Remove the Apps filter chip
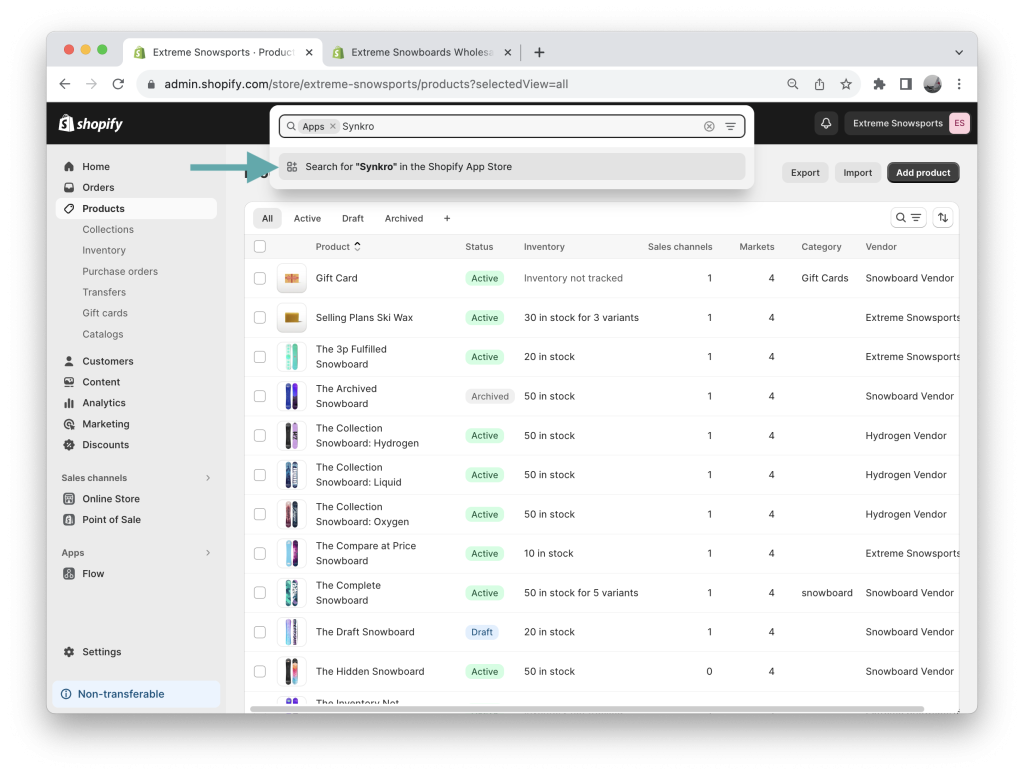Screen dimensions: 1024x774 pyautogui.click(x=332, y=126)
